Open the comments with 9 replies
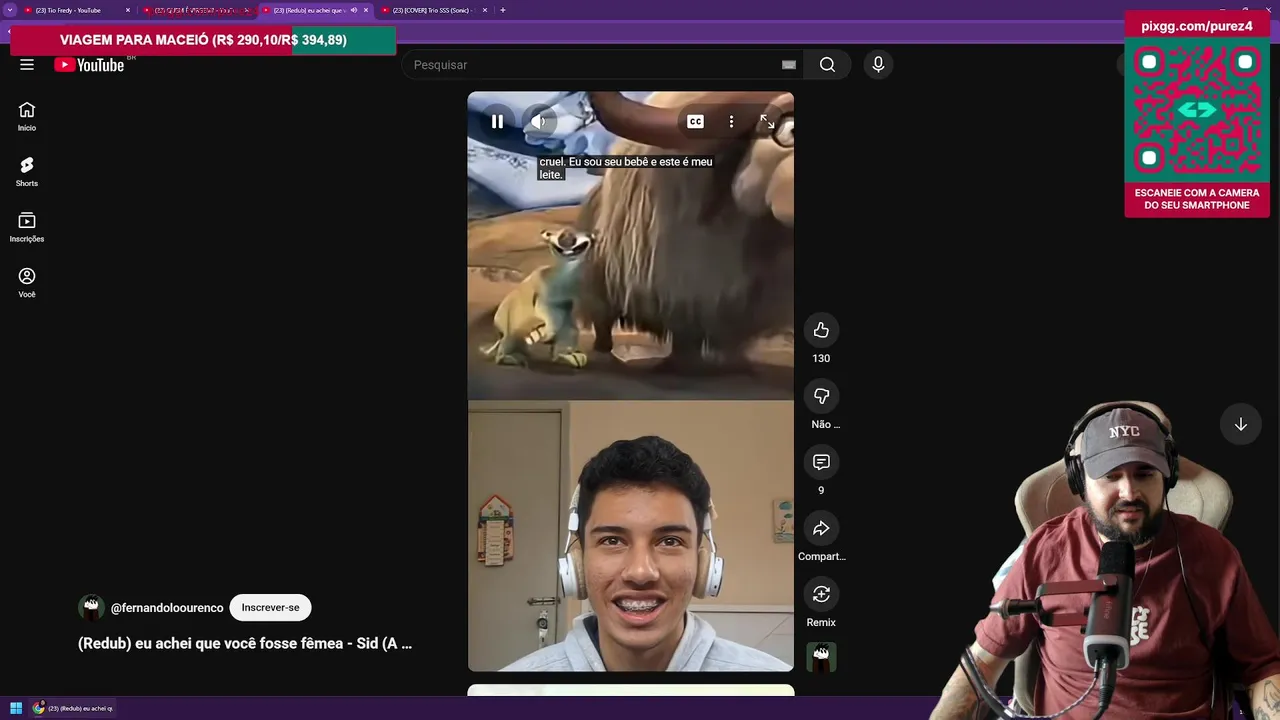Image resolution: width=1280 pixels, height=720 pixels. pyautogui.click(x=821, y=462)
